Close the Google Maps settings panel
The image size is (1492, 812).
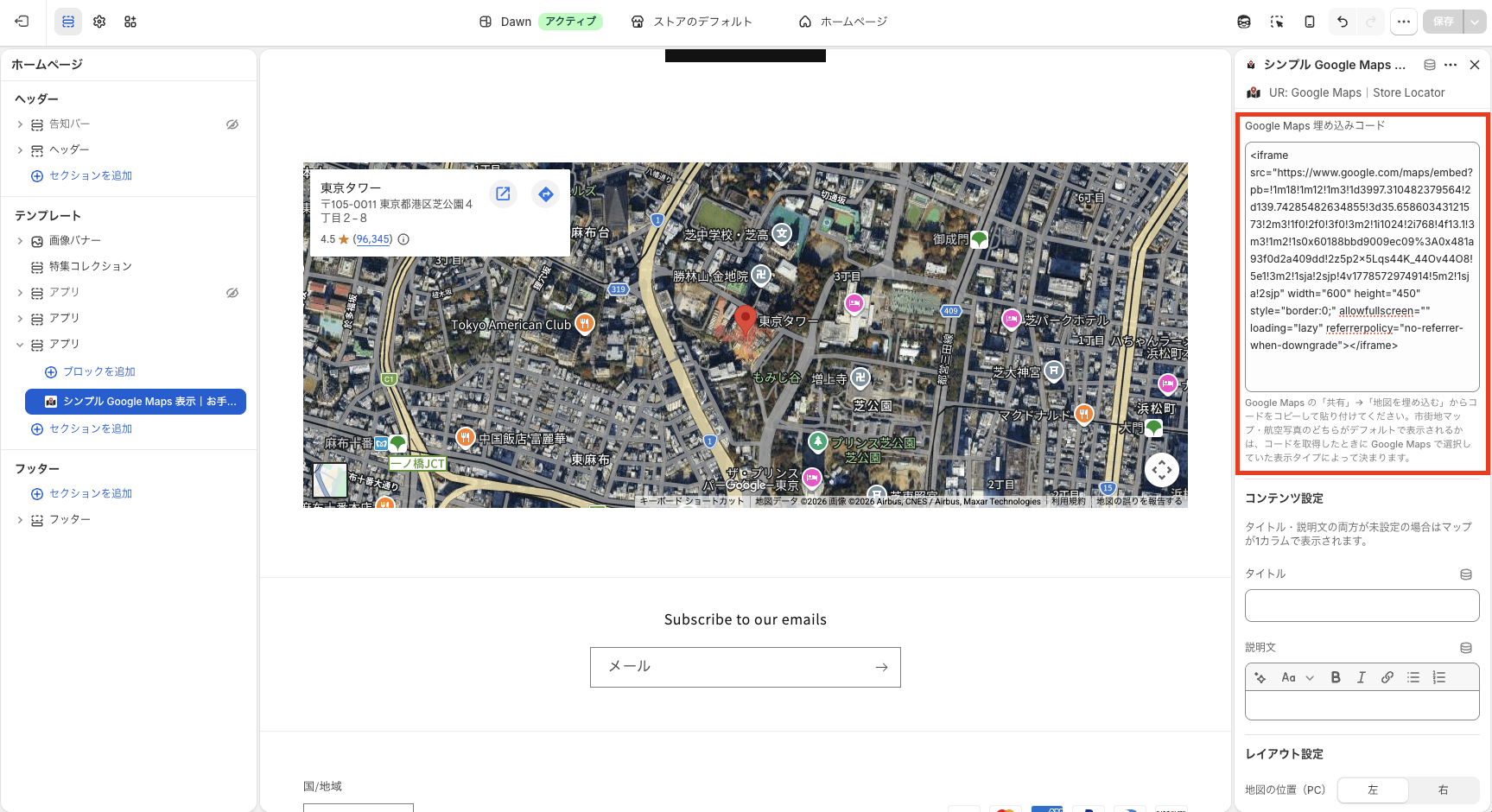coord(1475,65)
